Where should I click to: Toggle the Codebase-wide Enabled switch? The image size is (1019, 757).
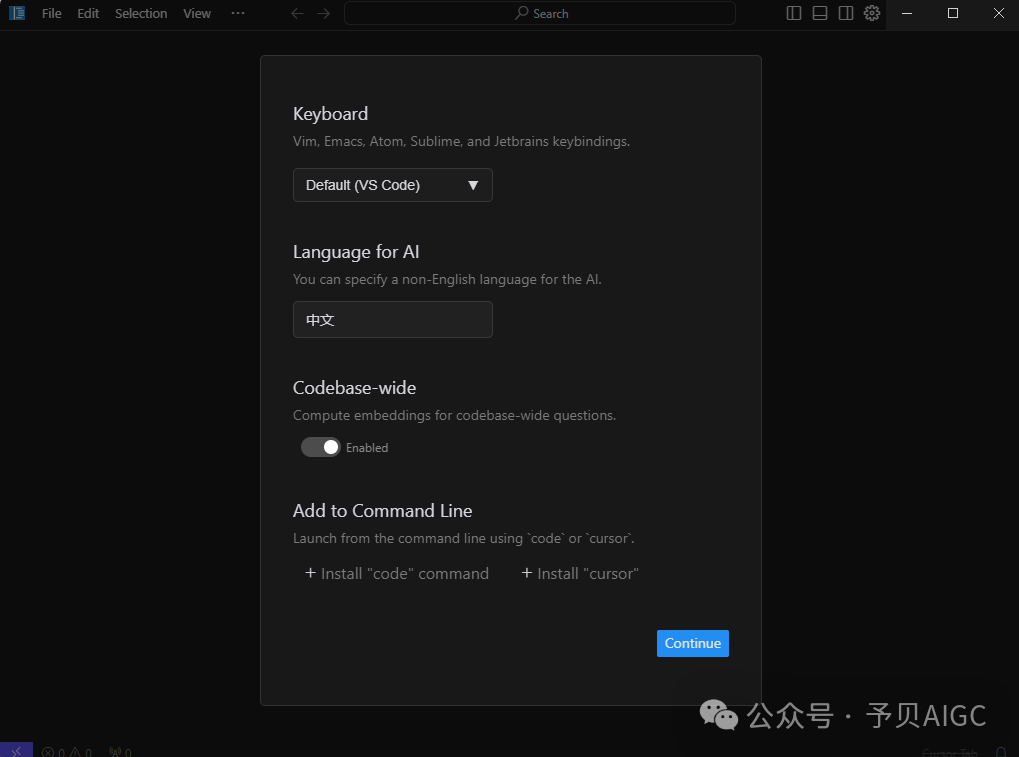(320, 447)
